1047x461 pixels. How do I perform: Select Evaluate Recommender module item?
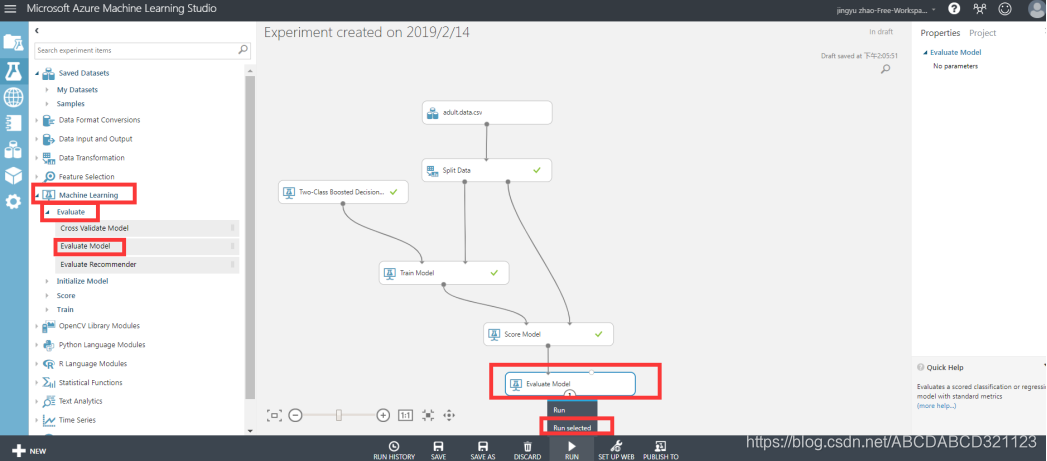coord(147,264)
